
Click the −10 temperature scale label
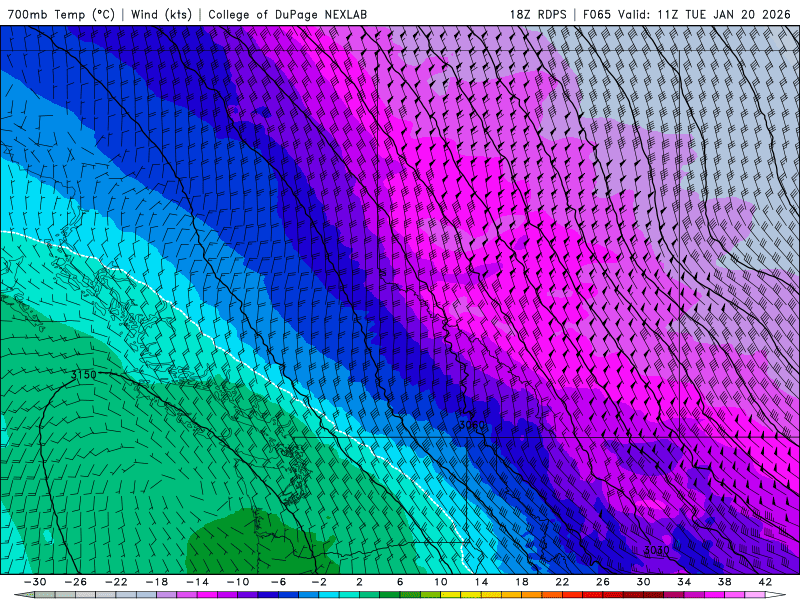pyautogui.click(x=238, y=582)
